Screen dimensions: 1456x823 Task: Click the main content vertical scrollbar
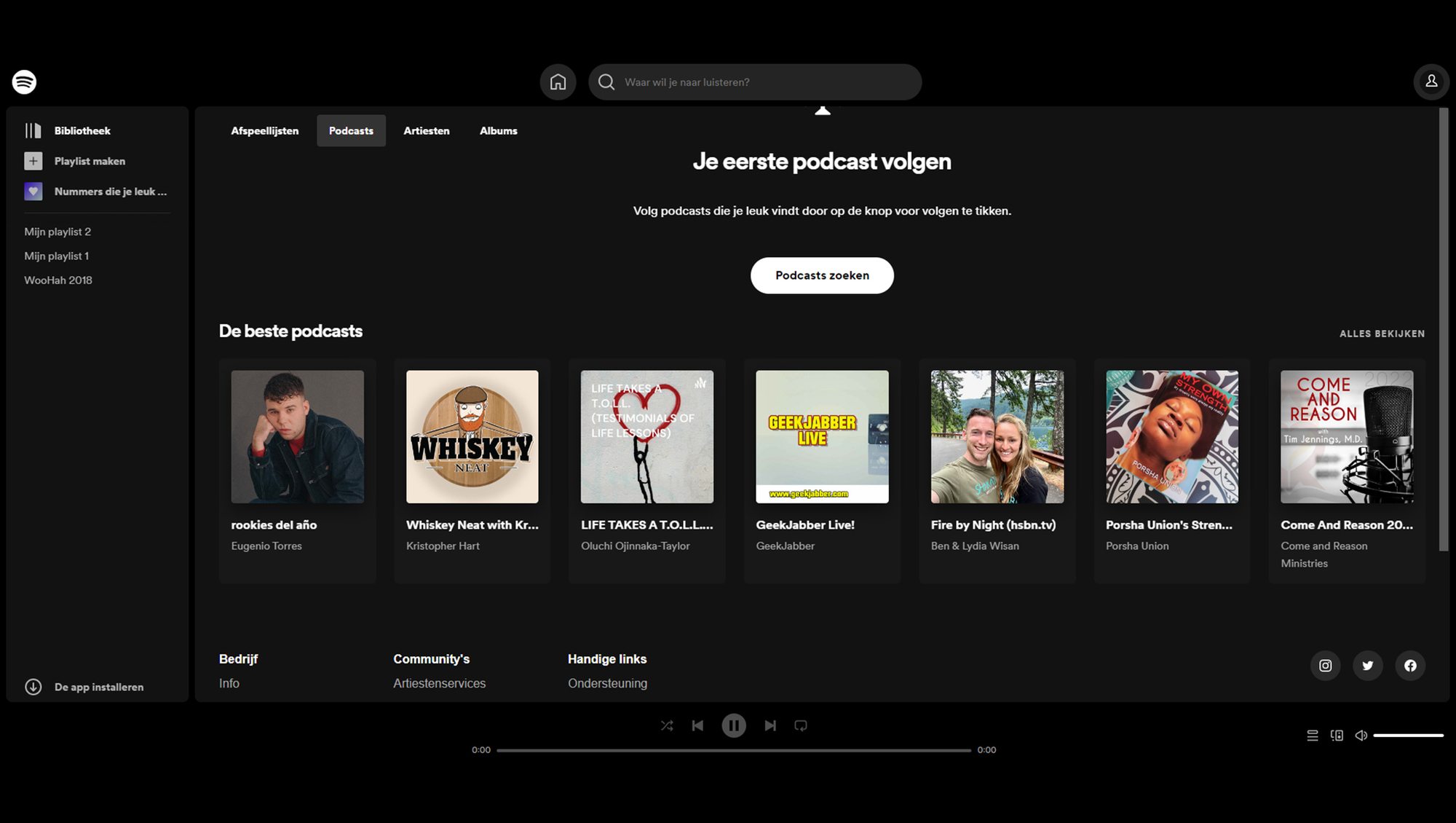coord(1443,329)
